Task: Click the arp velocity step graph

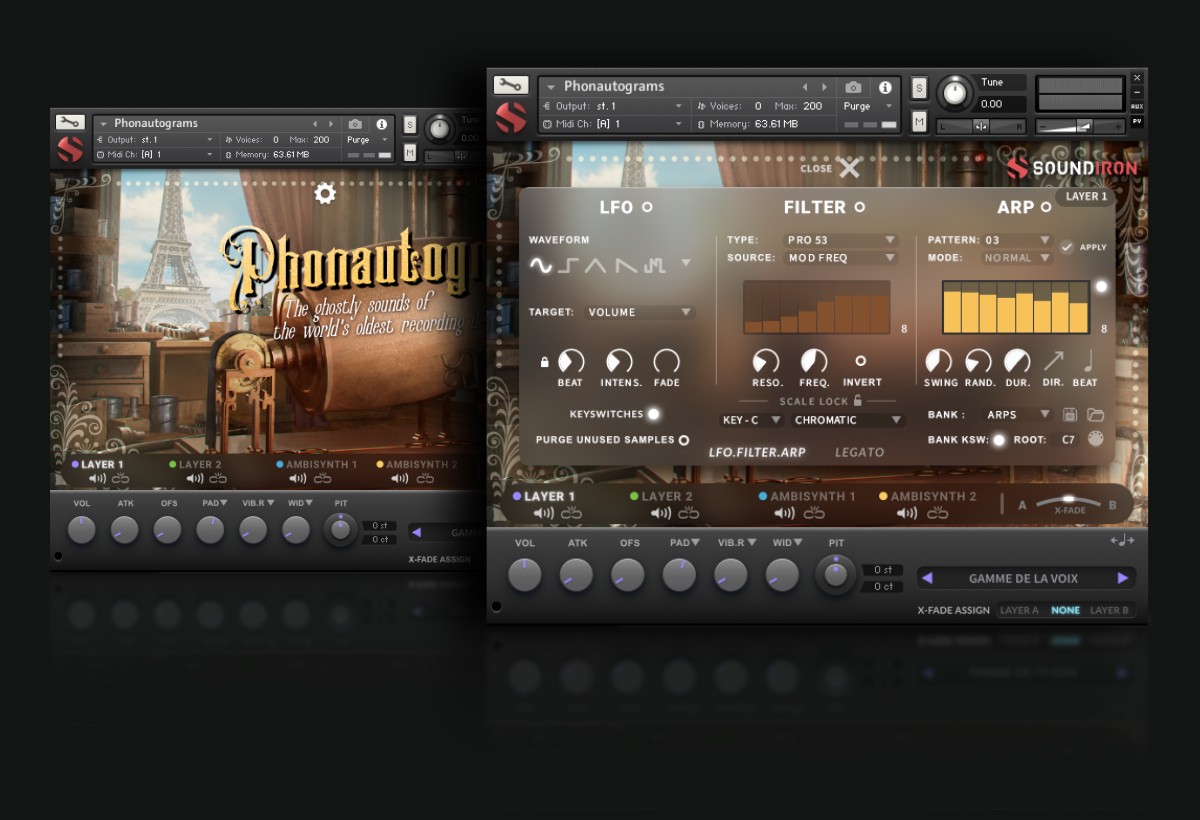Action: [1016, 307]
